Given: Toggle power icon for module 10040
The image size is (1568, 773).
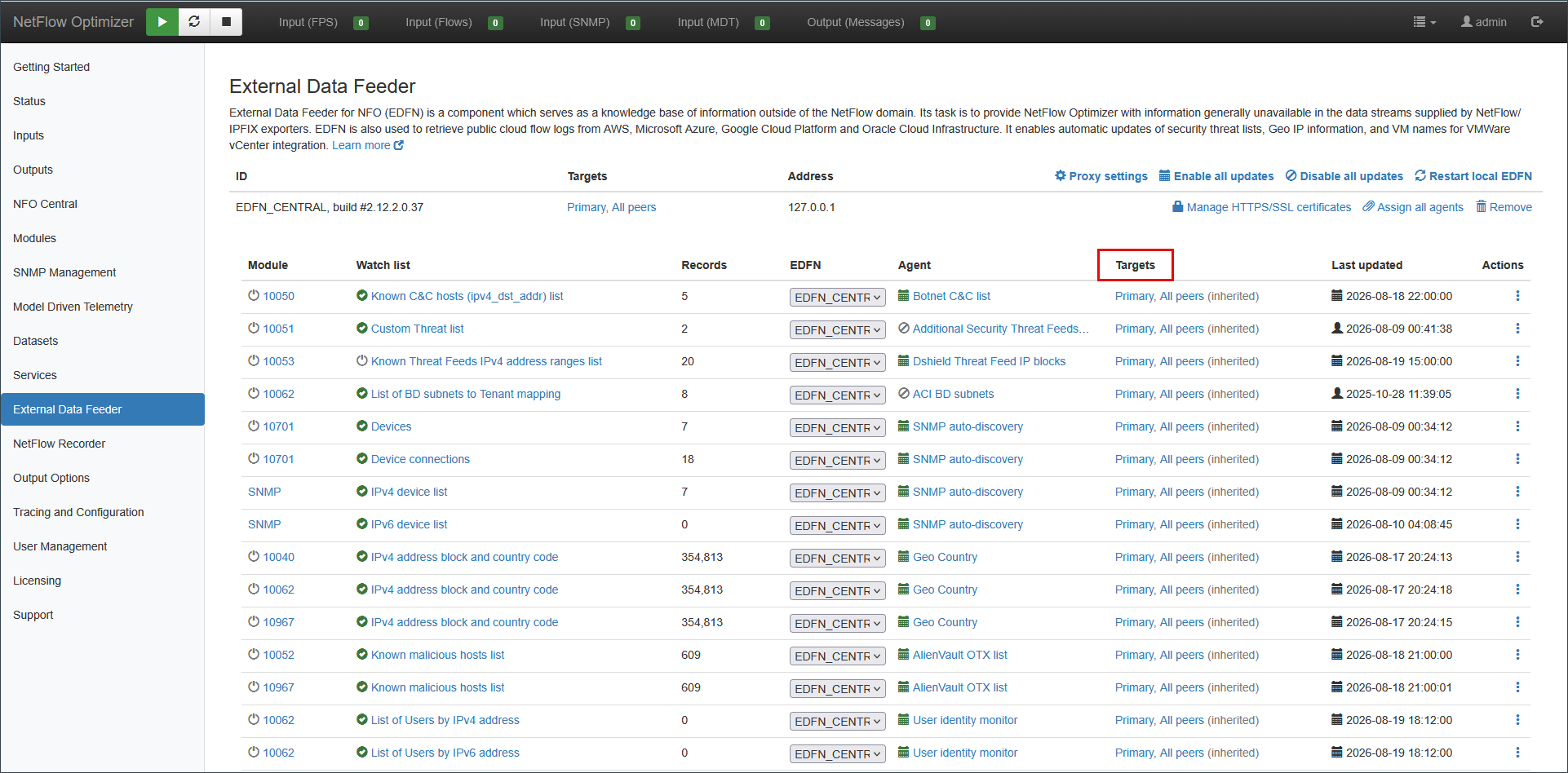Looking at the screenshot, I should pos(254,556).
